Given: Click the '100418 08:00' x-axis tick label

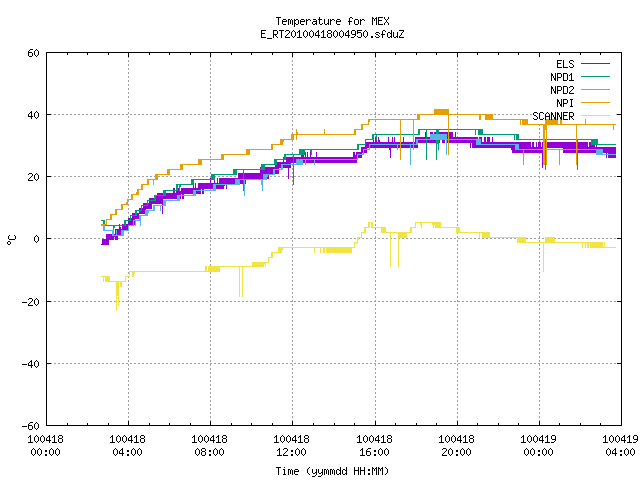Looking at the screenshot, I should [x=209, y=446].
